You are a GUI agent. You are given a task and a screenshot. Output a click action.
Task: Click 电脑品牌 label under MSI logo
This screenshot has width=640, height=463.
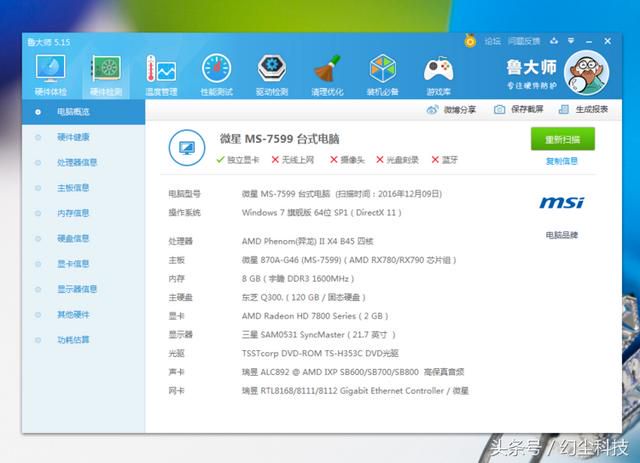tap(562, 235)
